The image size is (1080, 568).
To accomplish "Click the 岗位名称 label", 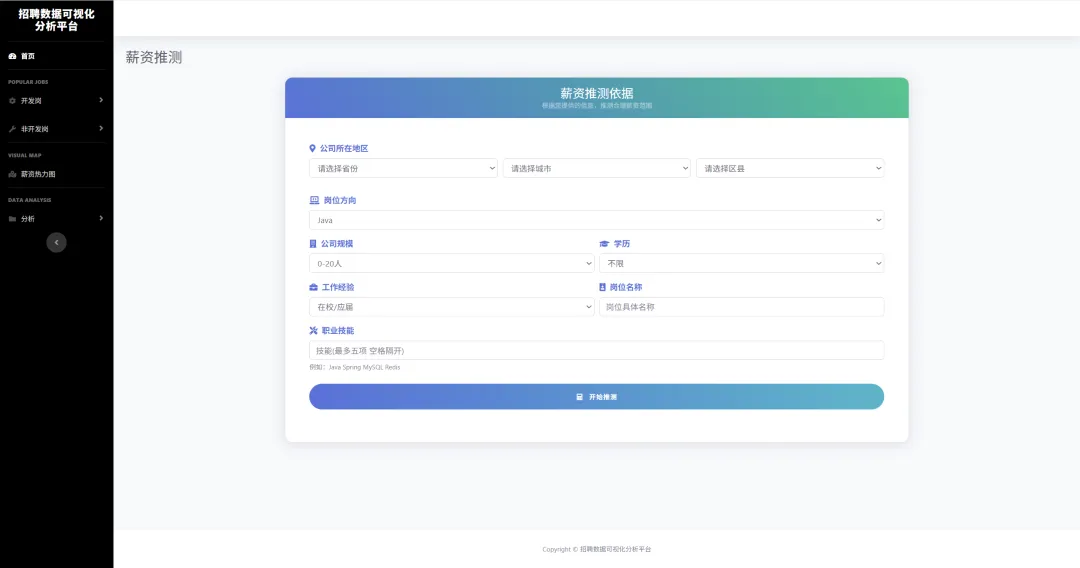I will (625, 287).
